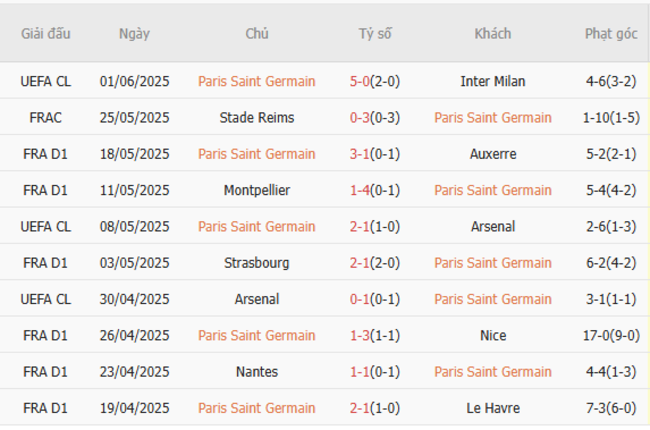Click the 5-0 score versus Inter Milan
Viewport: 650px width, 430px height.
(x=361, y=81)
